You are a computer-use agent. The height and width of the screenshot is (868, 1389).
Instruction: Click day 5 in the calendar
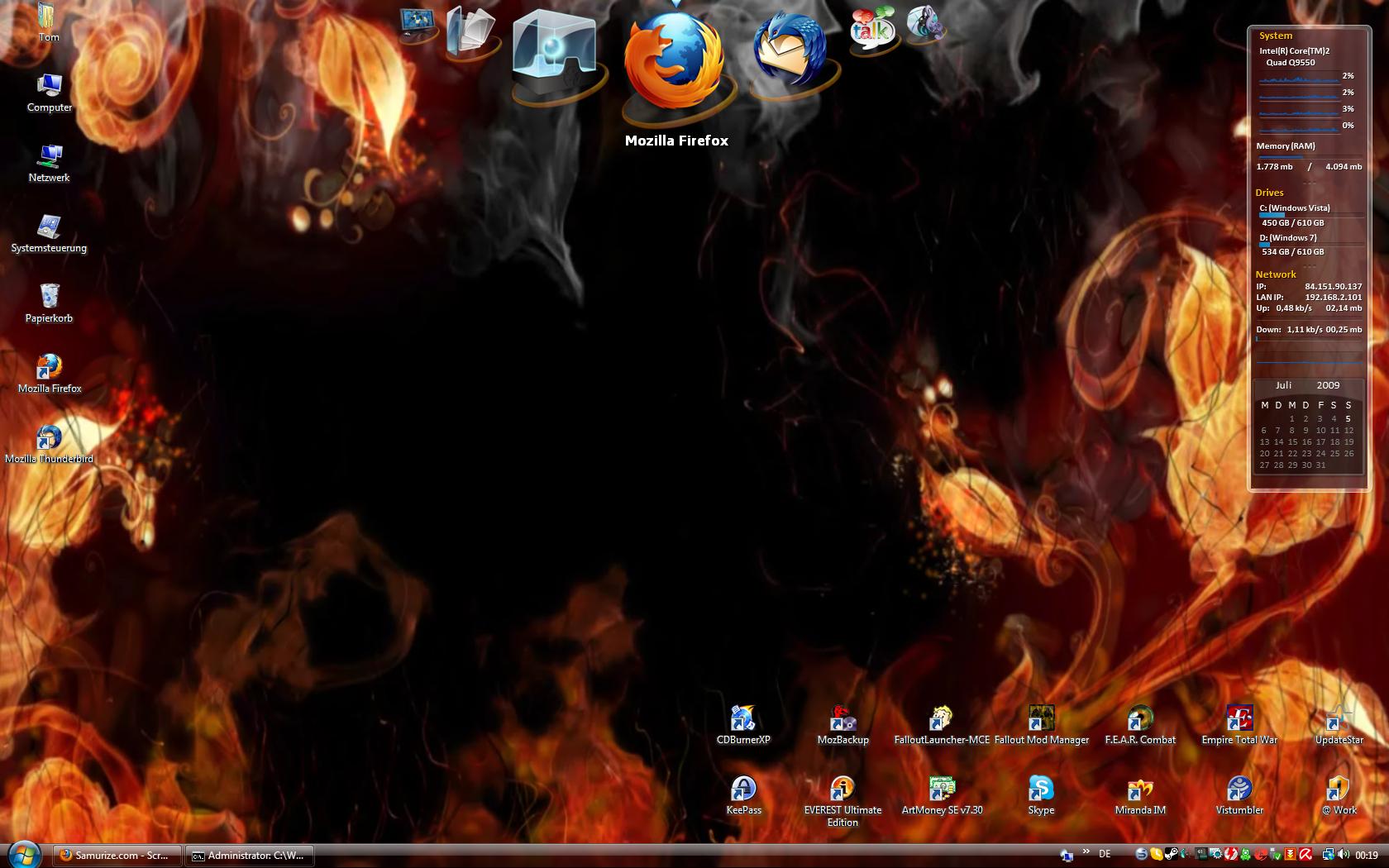(x=1348, y=418)
